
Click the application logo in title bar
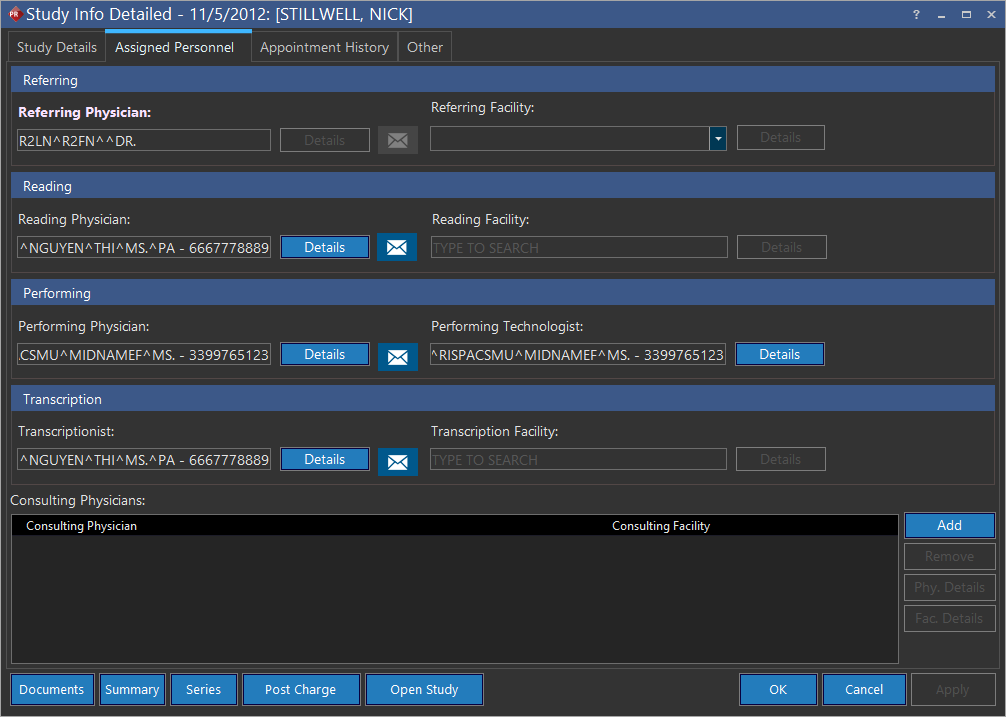click(x=14, y=14)
